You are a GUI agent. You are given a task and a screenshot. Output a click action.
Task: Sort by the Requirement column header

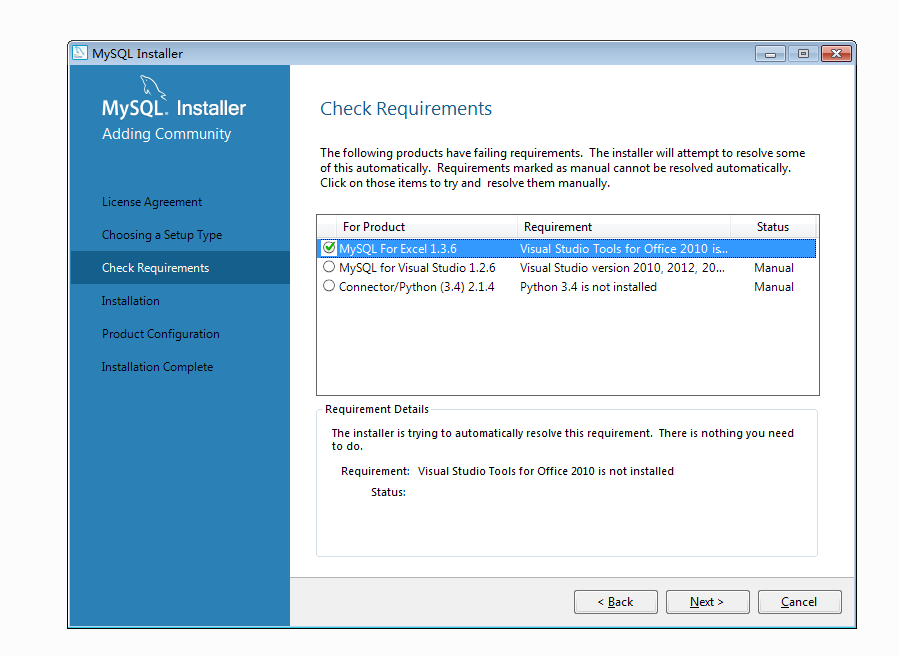point(624,227)
